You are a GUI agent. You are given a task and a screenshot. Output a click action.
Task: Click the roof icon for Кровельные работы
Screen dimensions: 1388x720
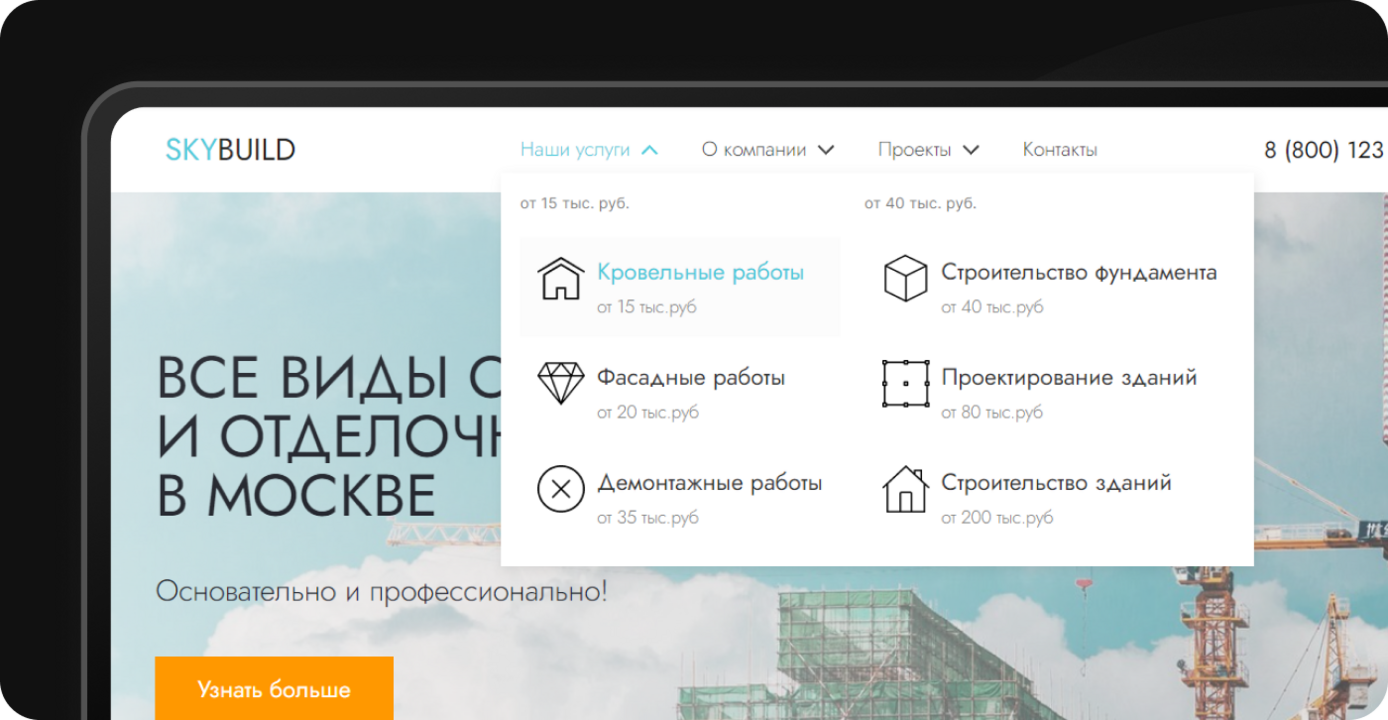click(x=561, y=278)
